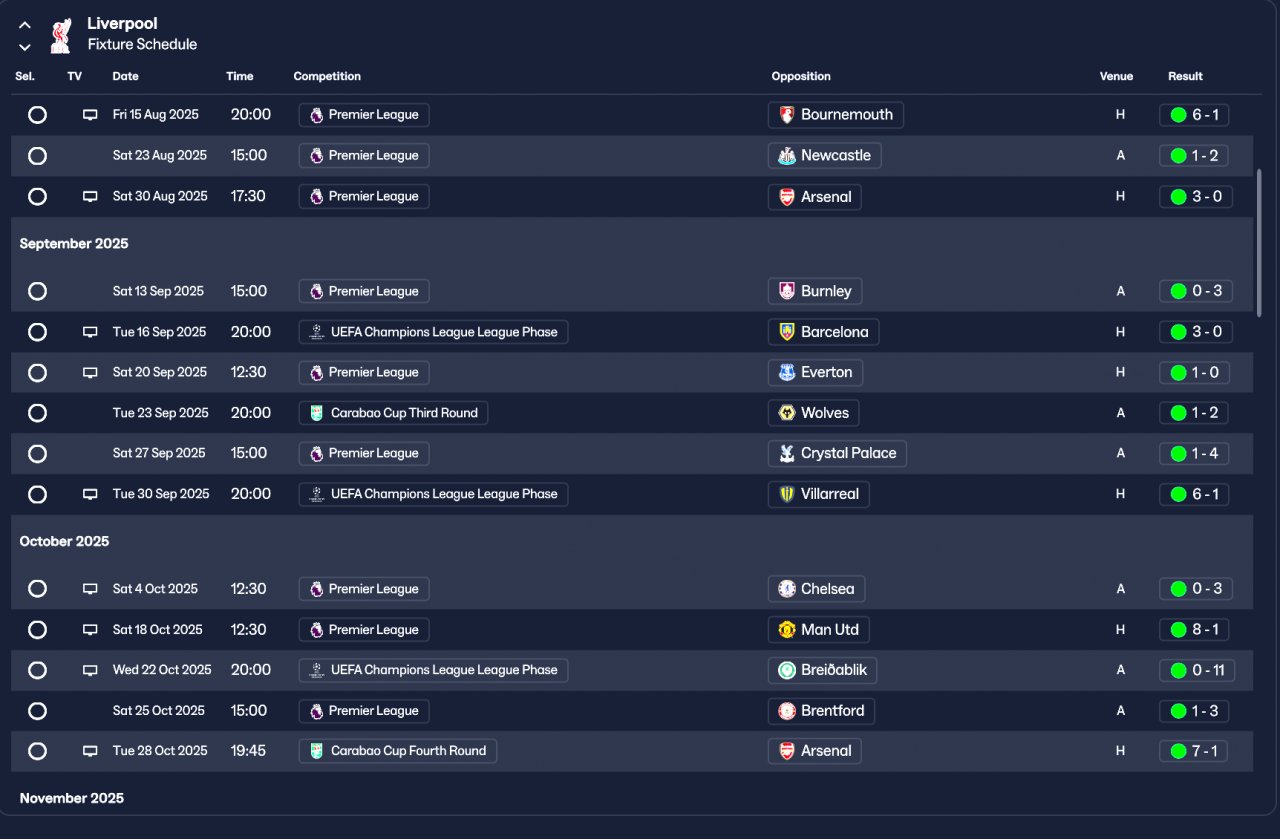Viewport: 1280px width, 839px height.
Task: Select the Villarreal fixture radio button
Action: pos(37,494)
